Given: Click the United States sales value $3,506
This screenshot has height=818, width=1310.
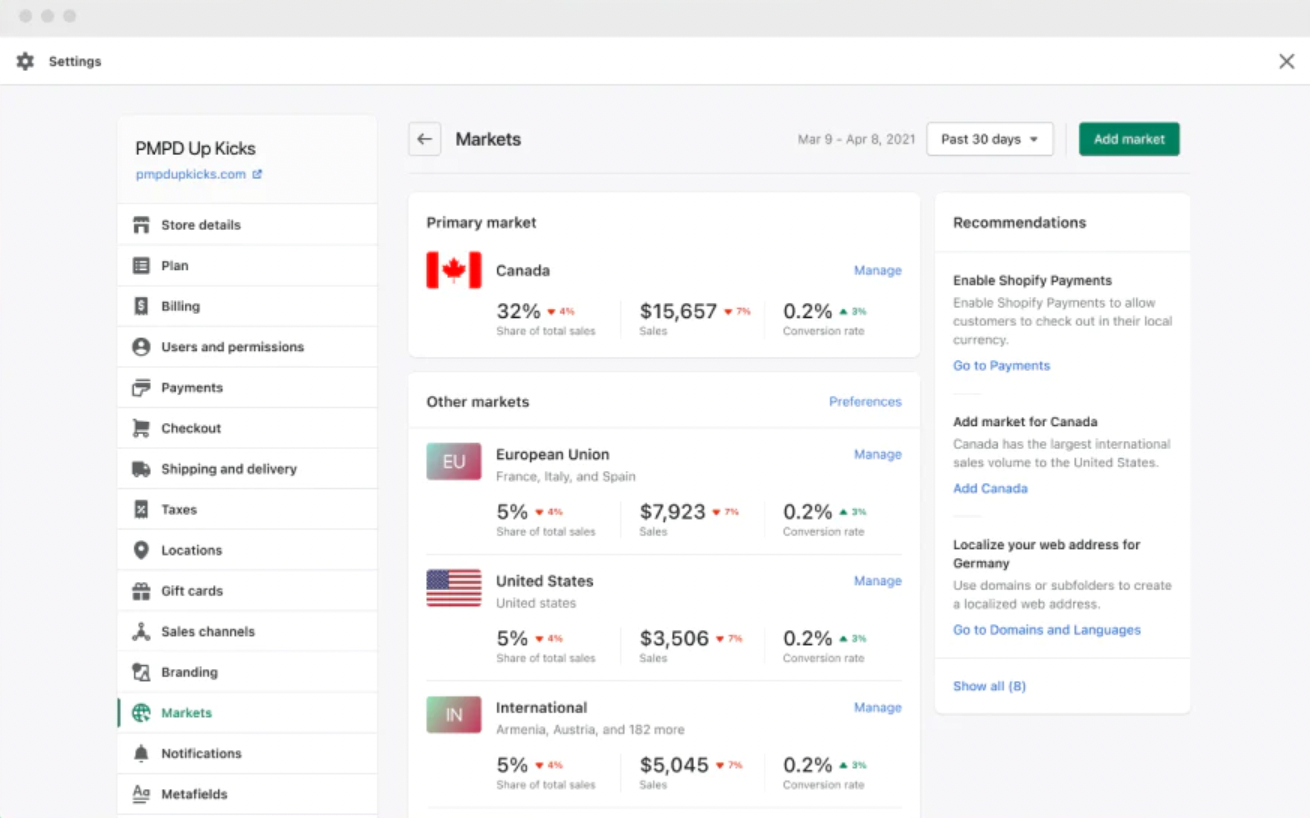Looking at the screenshot, I should (x=674, y=638).
